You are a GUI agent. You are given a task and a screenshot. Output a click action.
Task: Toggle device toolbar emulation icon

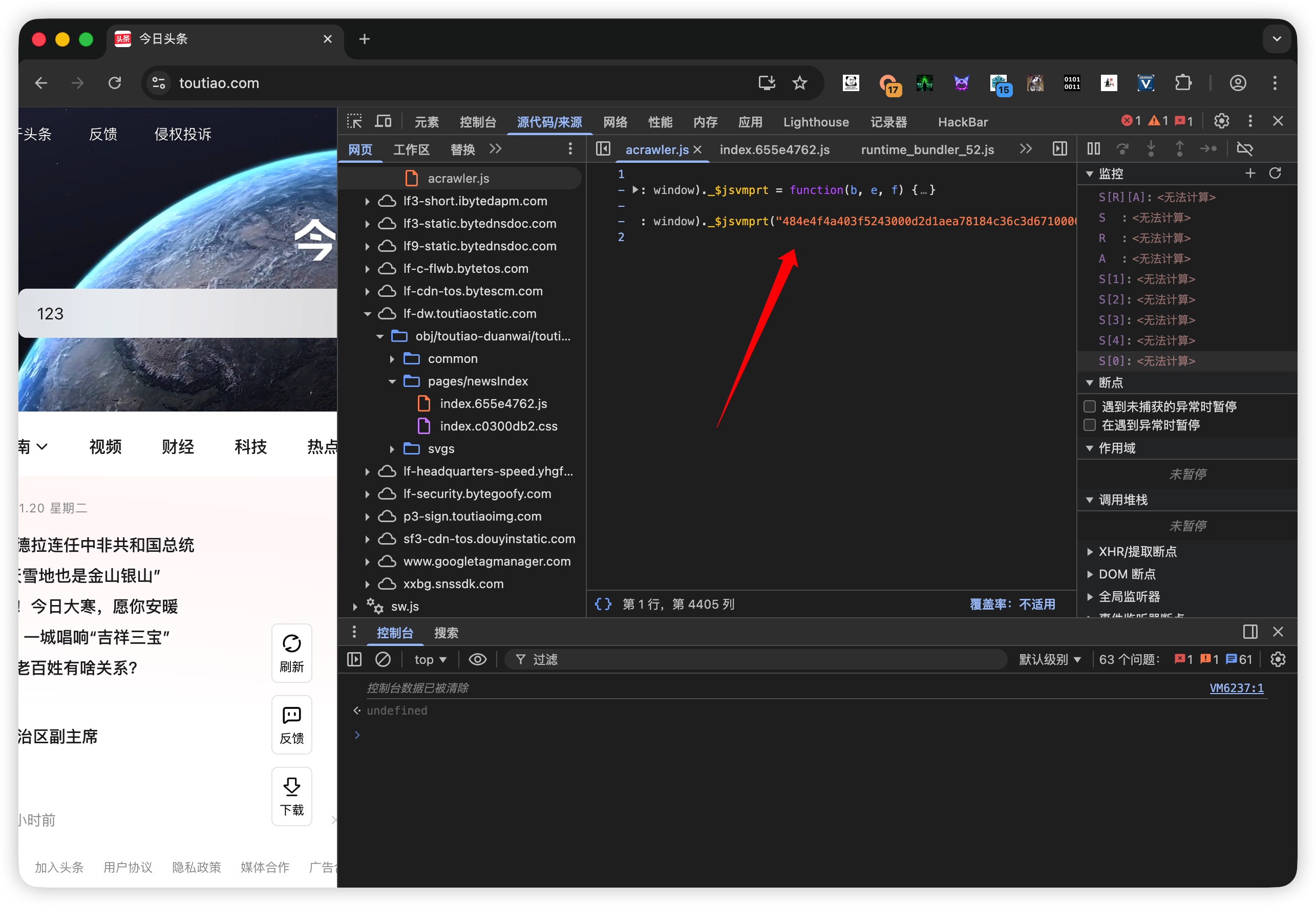383,121
